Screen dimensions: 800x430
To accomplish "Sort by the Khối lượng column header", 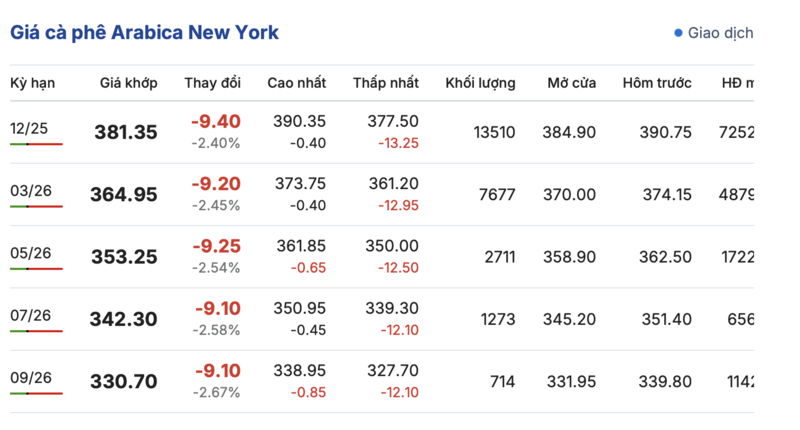I will 480,82.
